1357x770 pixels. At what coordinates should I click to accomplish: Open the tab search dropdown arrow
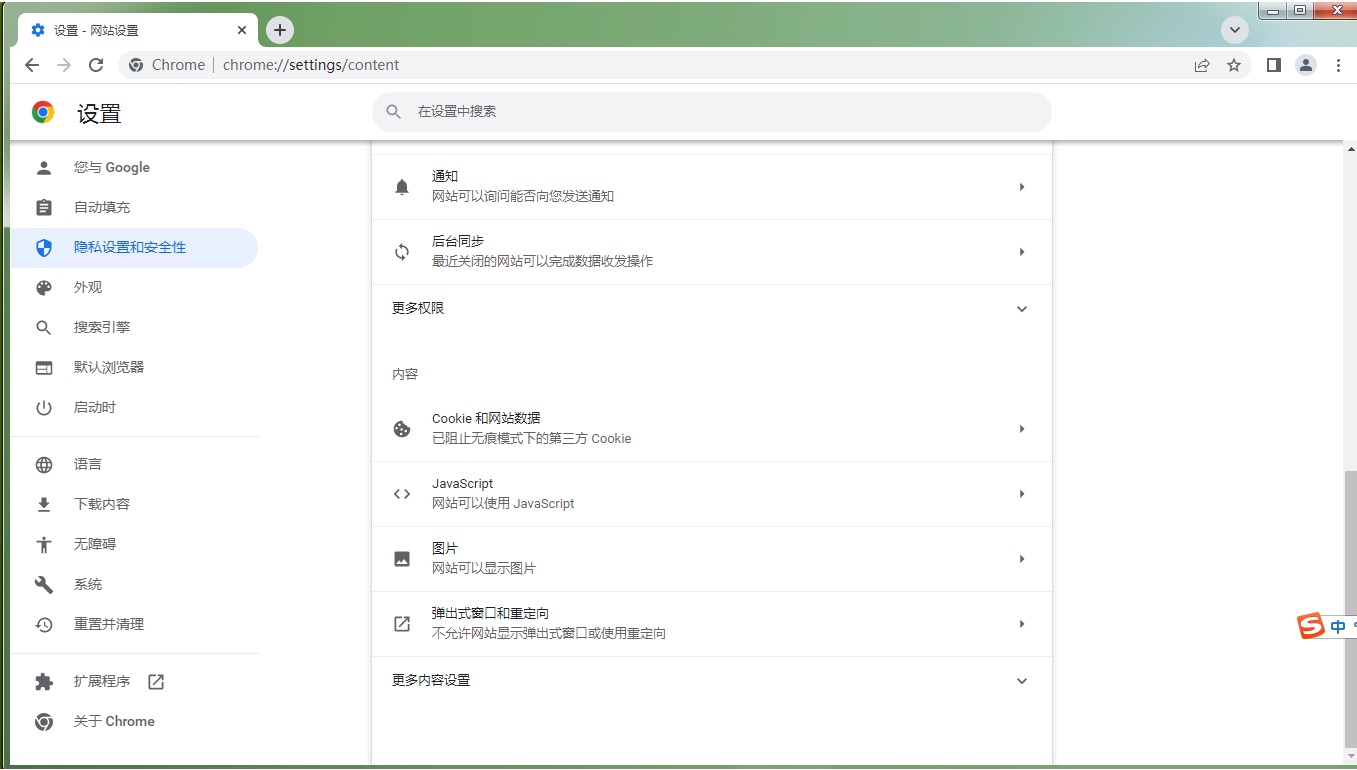tap(1235, 30)
